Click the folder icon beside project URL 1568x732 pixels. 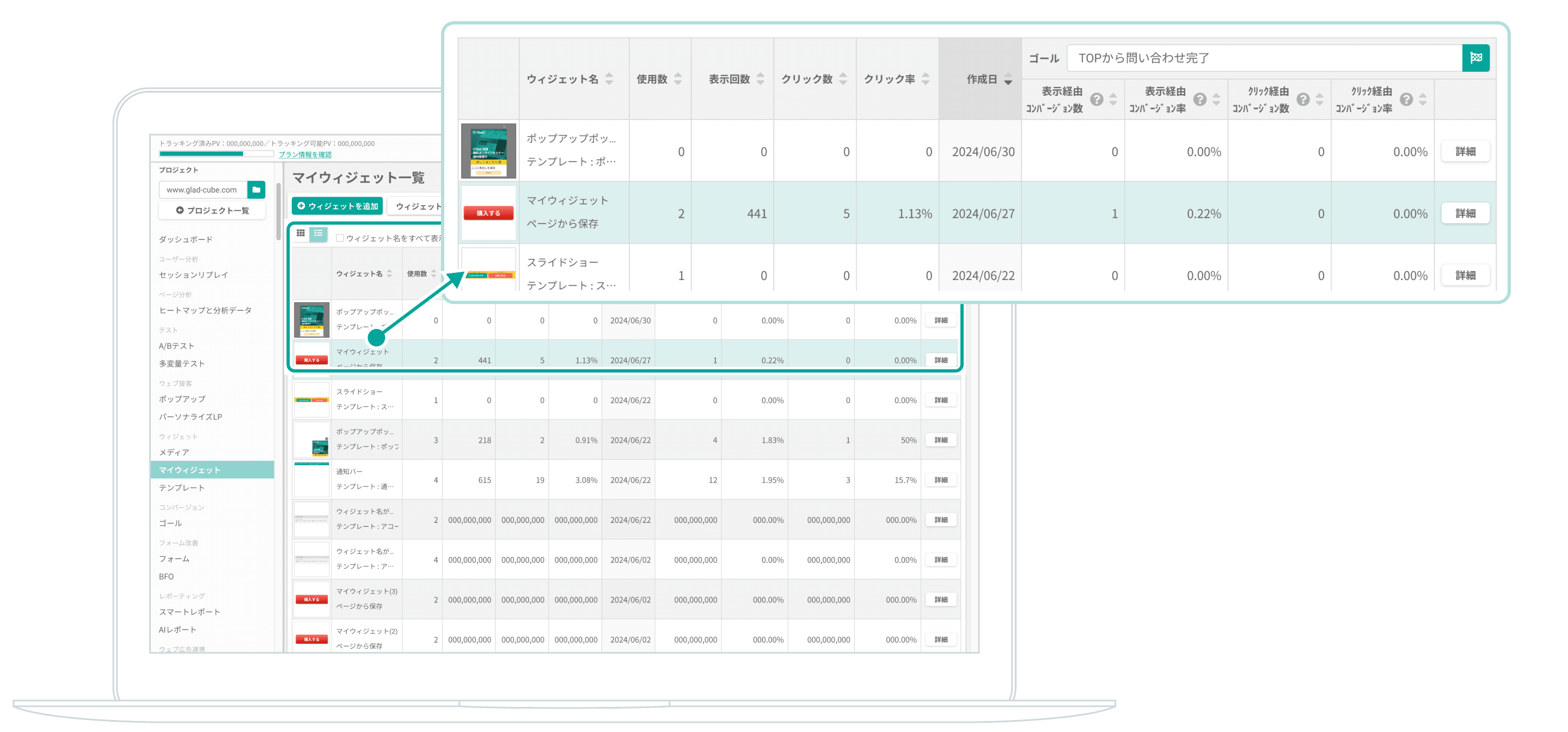click(x=256, y=190)
